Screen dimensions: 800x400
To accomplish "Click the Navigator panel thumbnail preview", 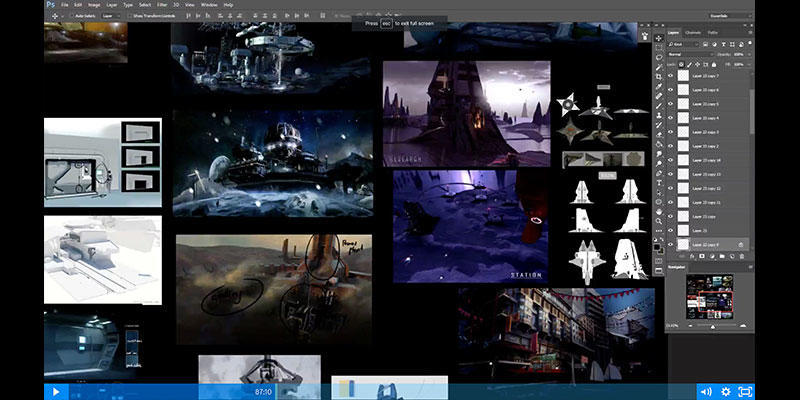I will [x=709, y=295].
